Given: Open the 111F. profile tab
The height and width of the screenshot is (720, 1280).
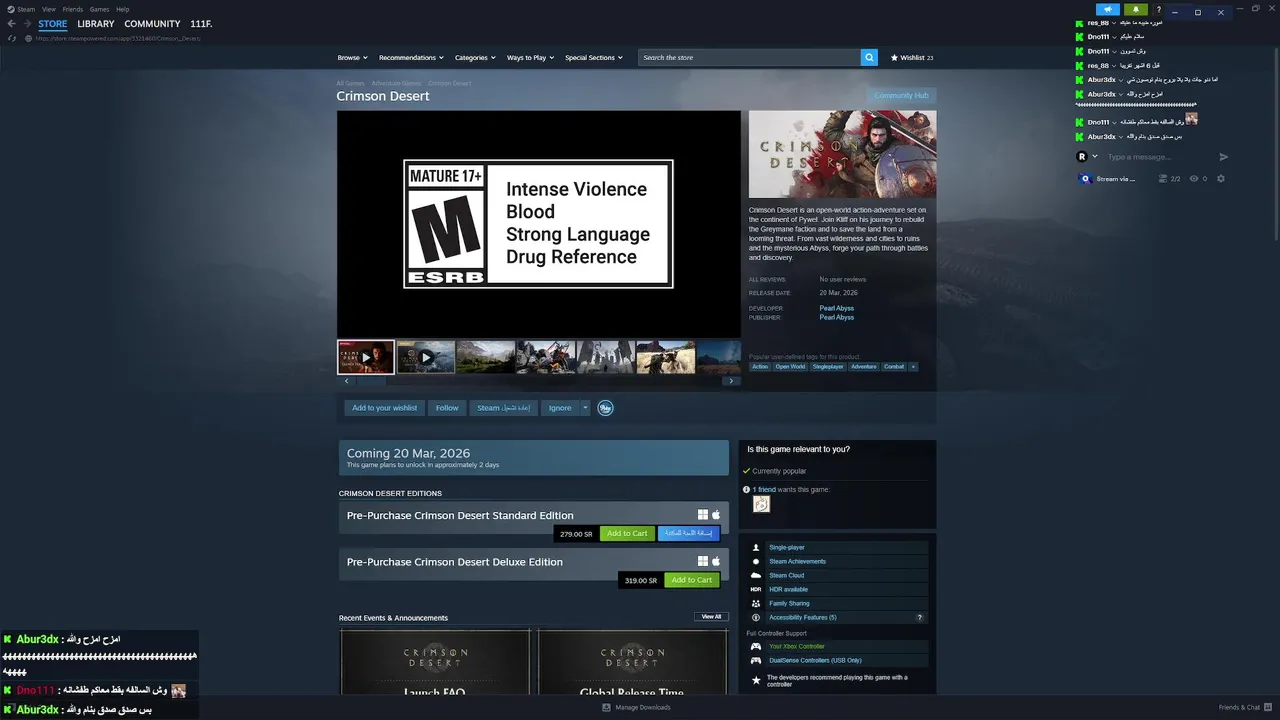Looking at the screenshot, I should (x=201, y=24).
